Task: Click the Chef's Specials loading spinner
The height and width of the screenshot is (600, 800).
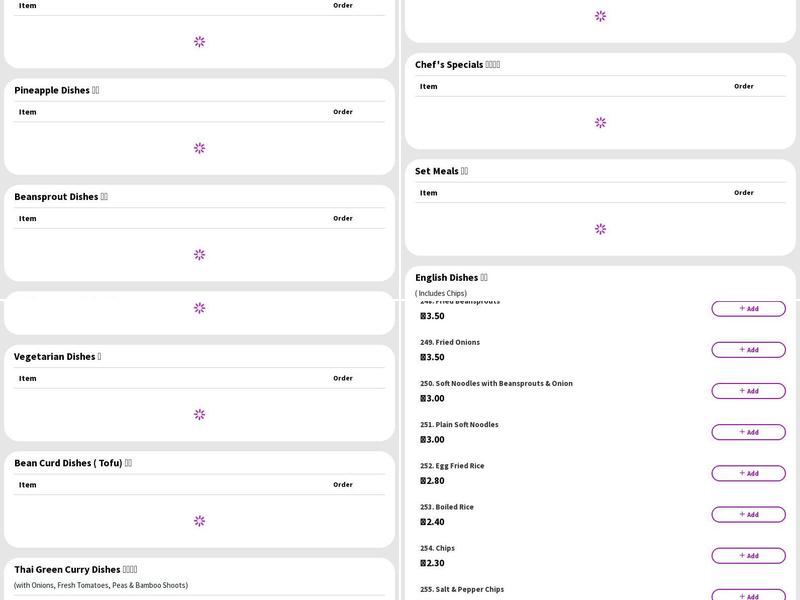Action: point(600,123)
